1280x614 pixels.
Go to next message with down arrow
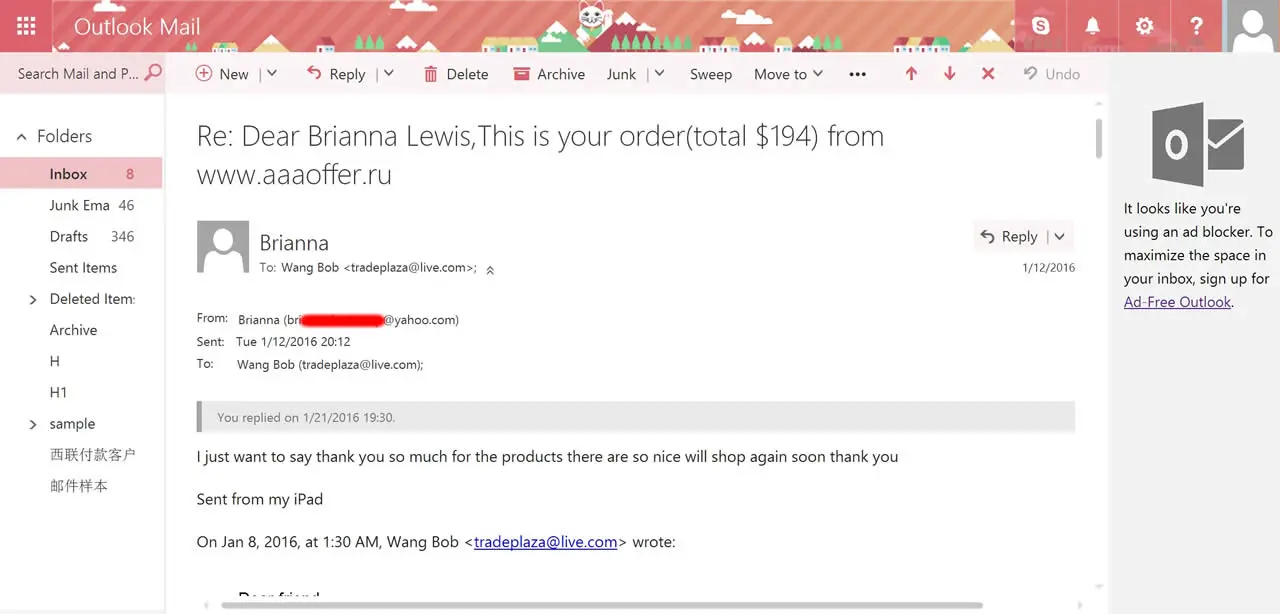[x=950, y=74]
